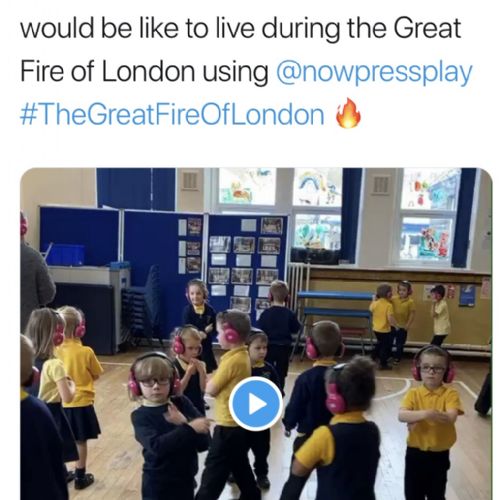This screenshot has height=500, width=500.
Task: Click the rainbow painting in the window
Action: point(317,187)
